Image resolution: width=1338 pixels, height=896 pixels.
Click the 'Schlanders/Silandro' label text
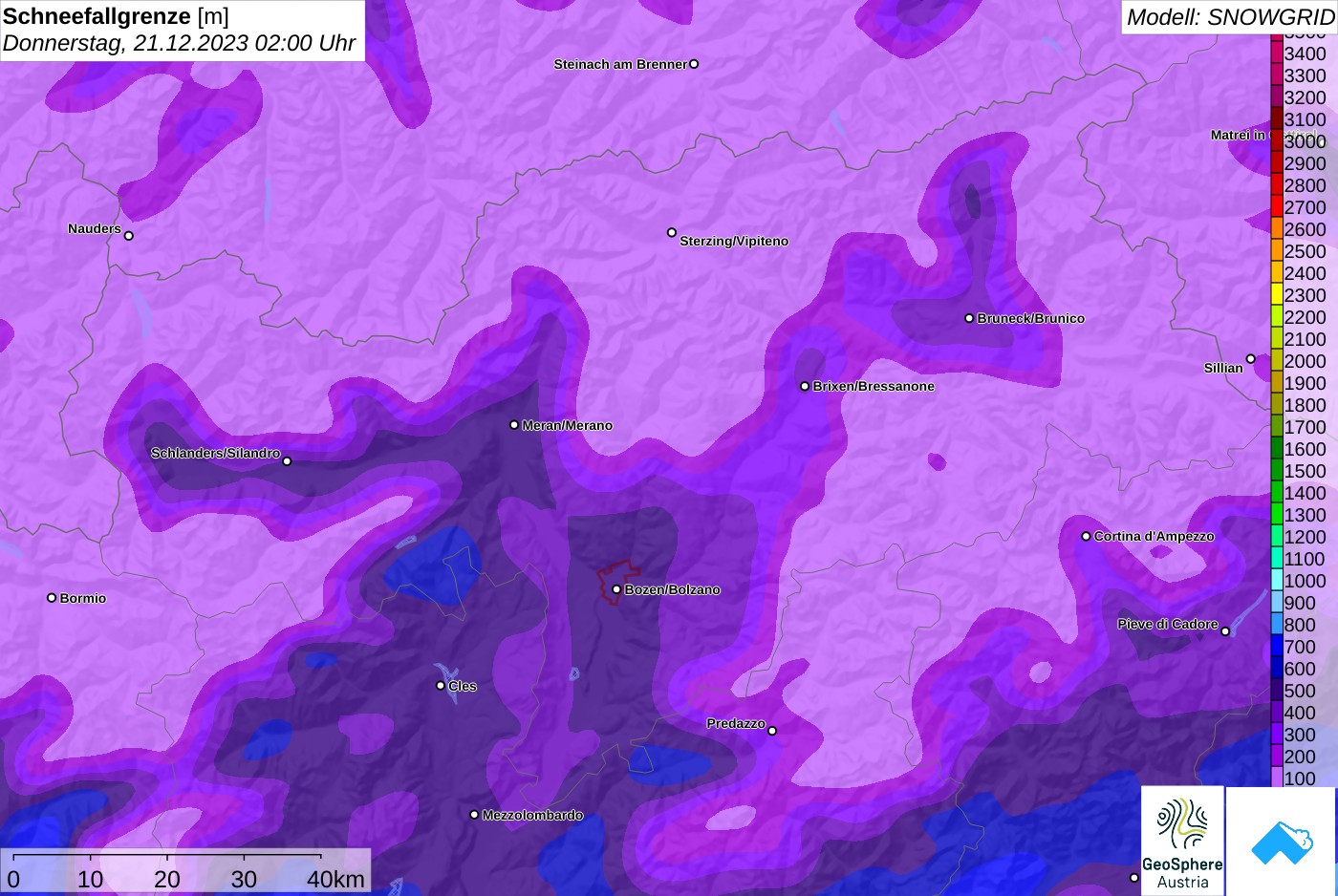[215, 453]
